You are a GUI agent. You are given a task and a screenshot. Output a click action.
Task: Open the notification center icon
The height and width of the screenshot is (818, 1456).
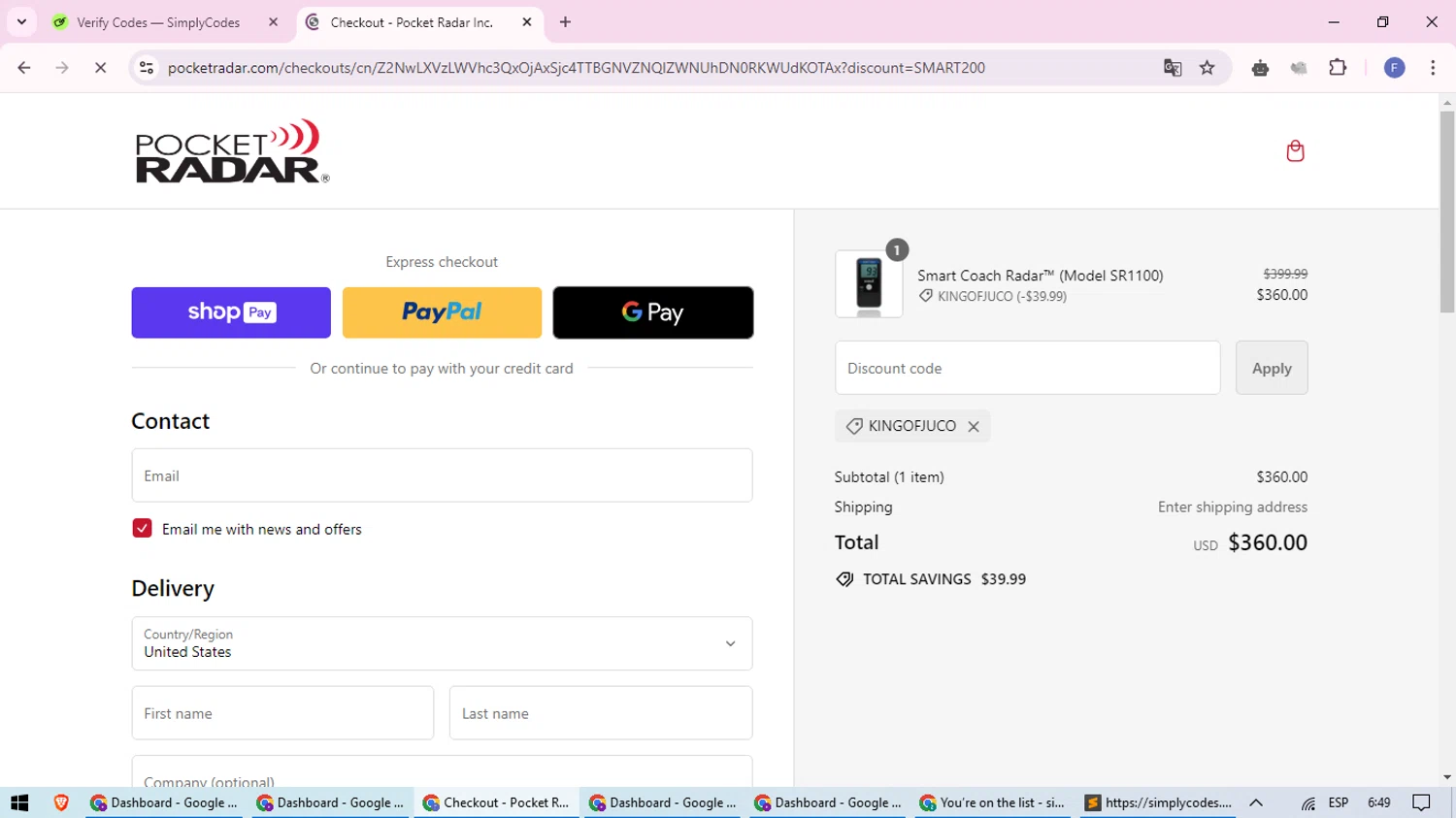coord(1421,802)
